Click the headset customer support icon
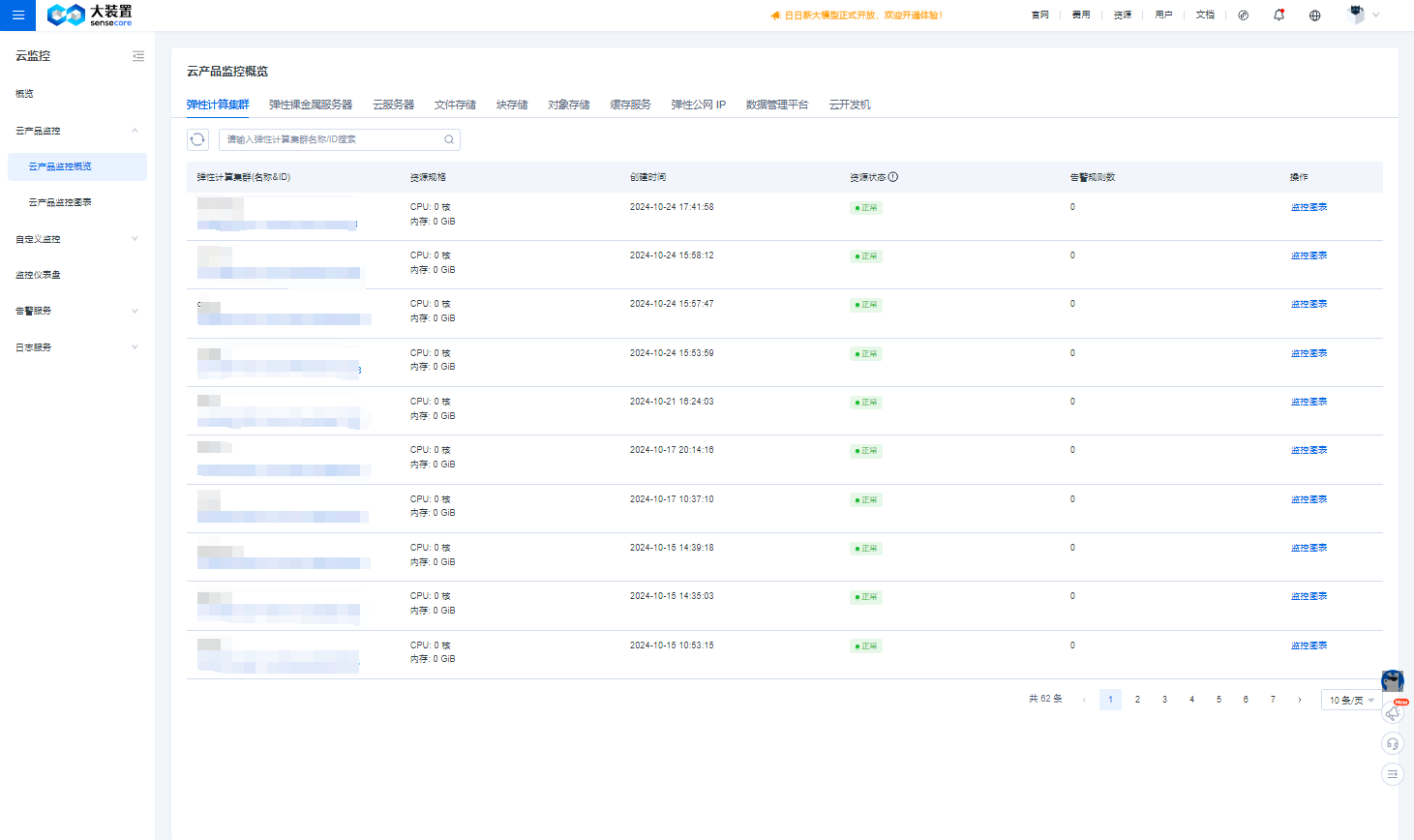 pos(1392,743)
